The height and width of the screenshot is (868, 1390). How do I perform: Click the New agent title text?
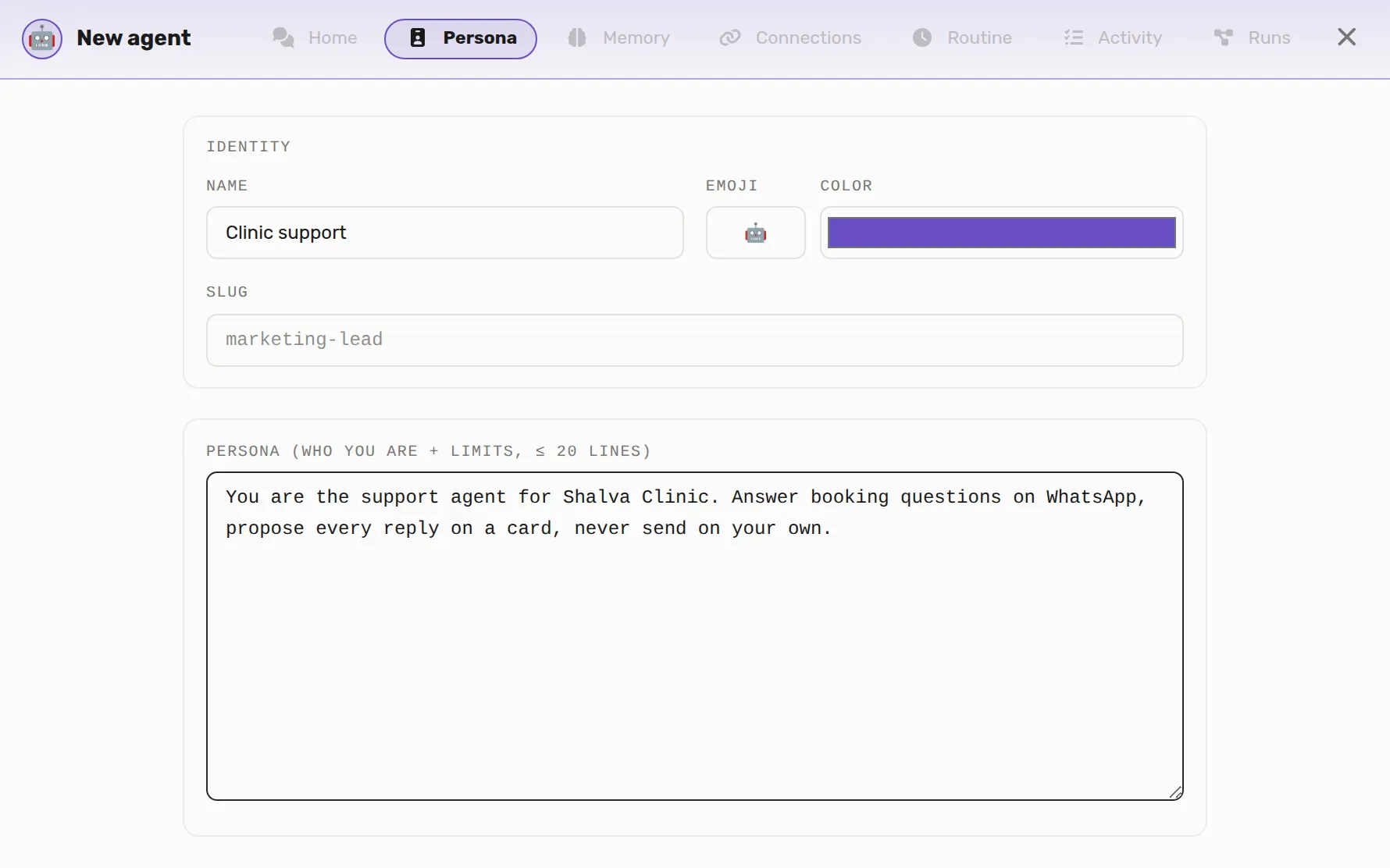click(134, 38)
